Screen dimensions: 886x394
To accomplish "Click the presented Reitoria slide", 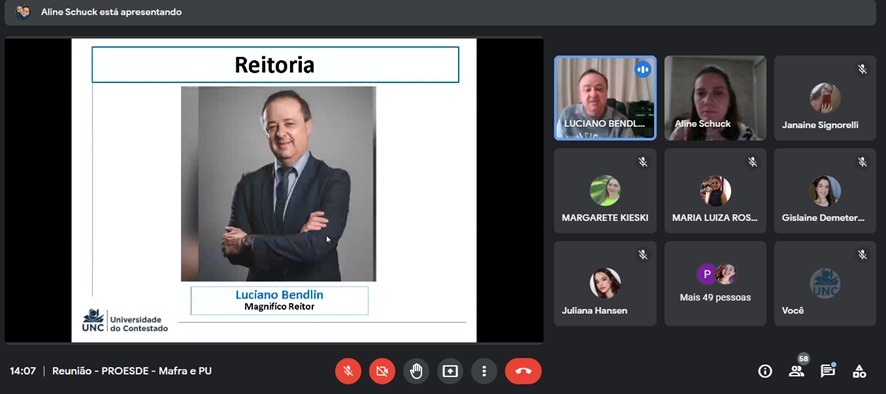I will [274, 190].
